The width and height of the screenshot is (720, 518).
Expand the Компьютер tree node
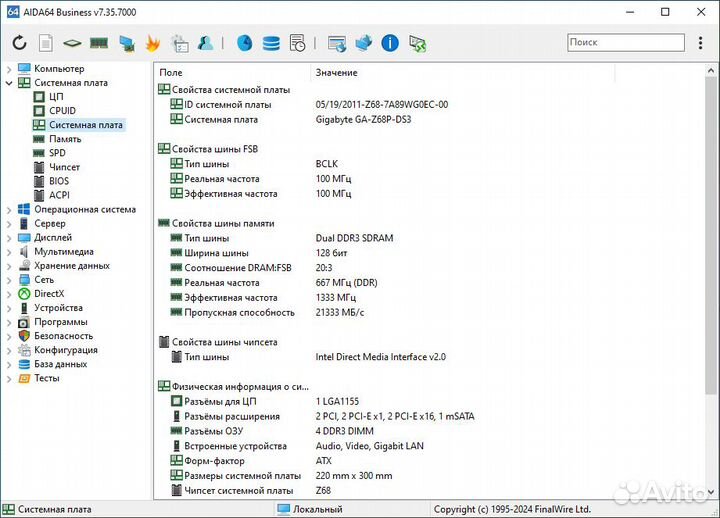[x=9, y=69]
